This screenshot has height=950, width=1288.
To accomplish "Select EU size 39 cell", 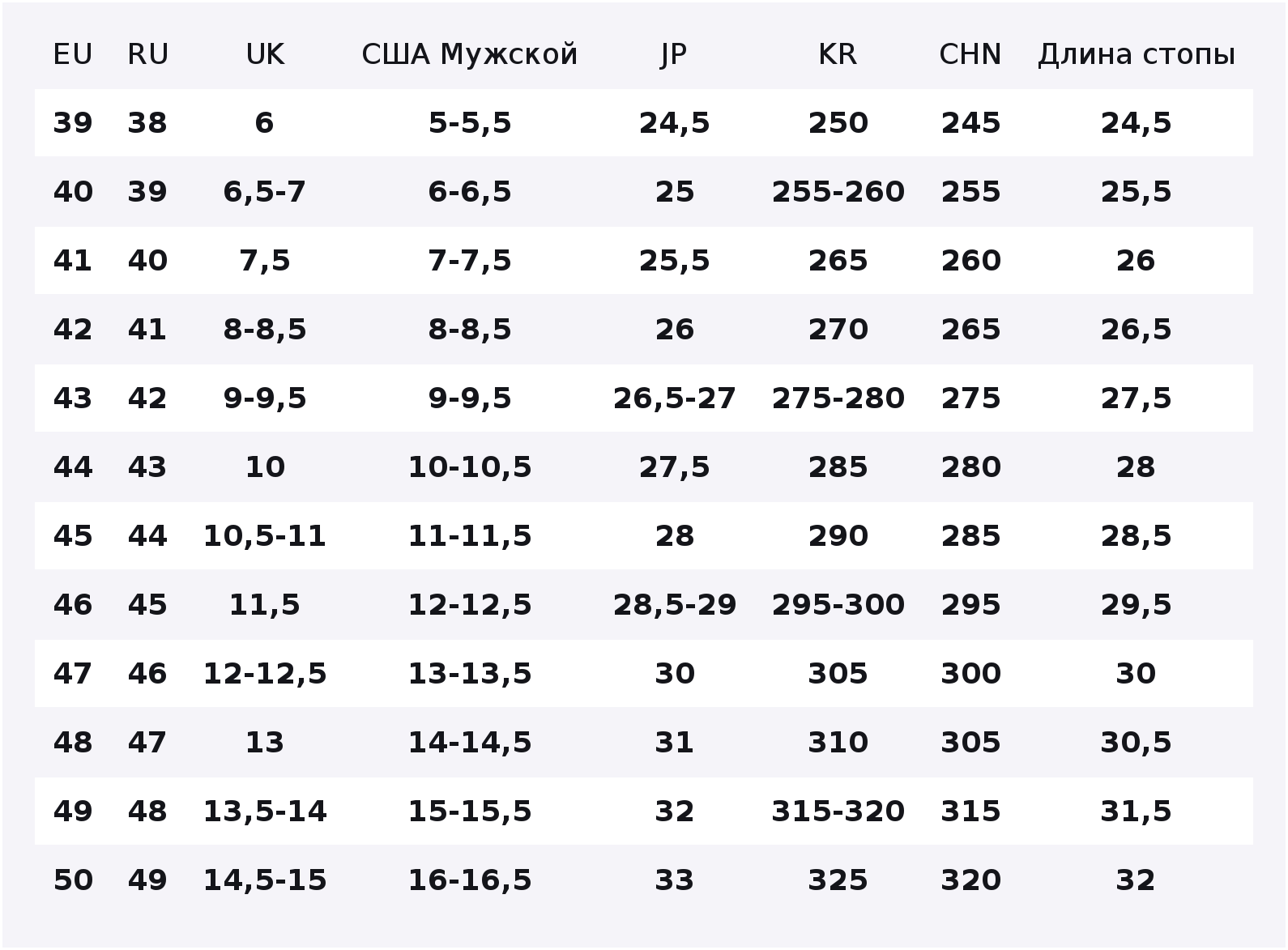I will 73,123.
